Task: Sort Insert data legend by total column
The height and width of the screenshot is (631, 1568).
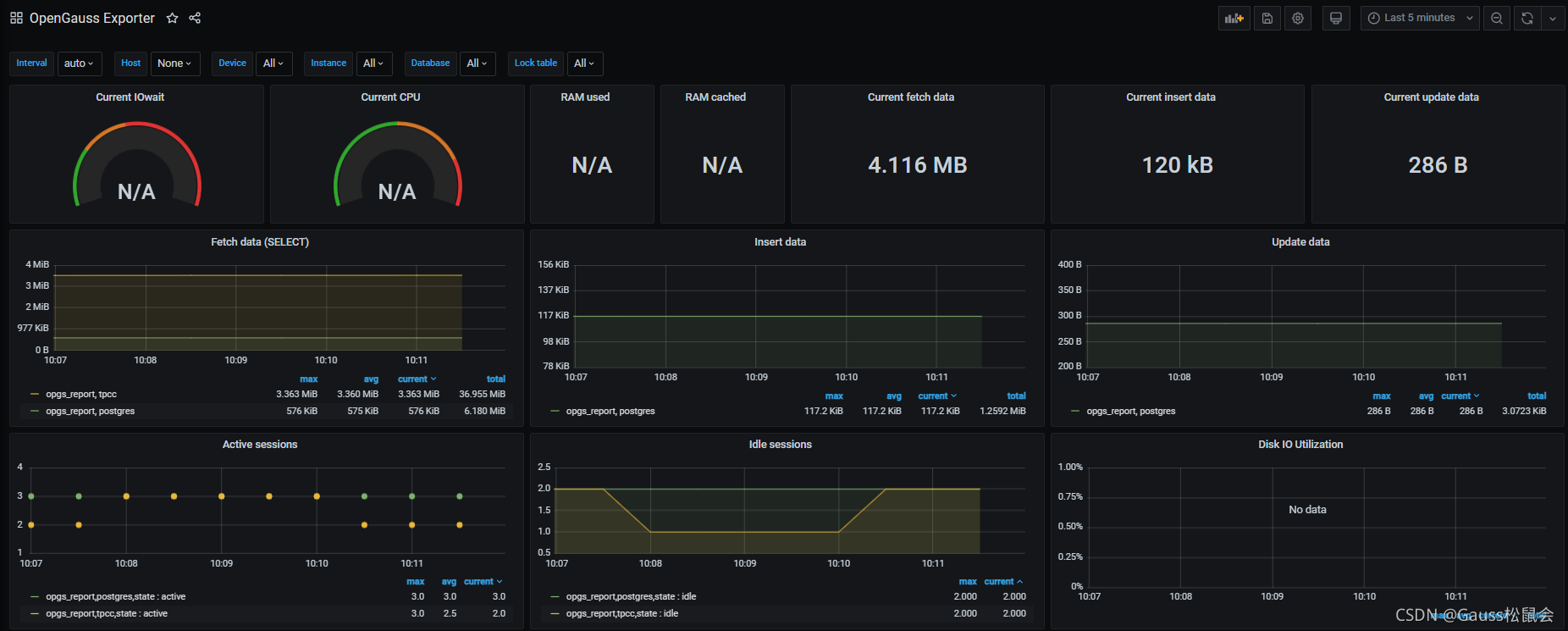Action: (1017, 396)
